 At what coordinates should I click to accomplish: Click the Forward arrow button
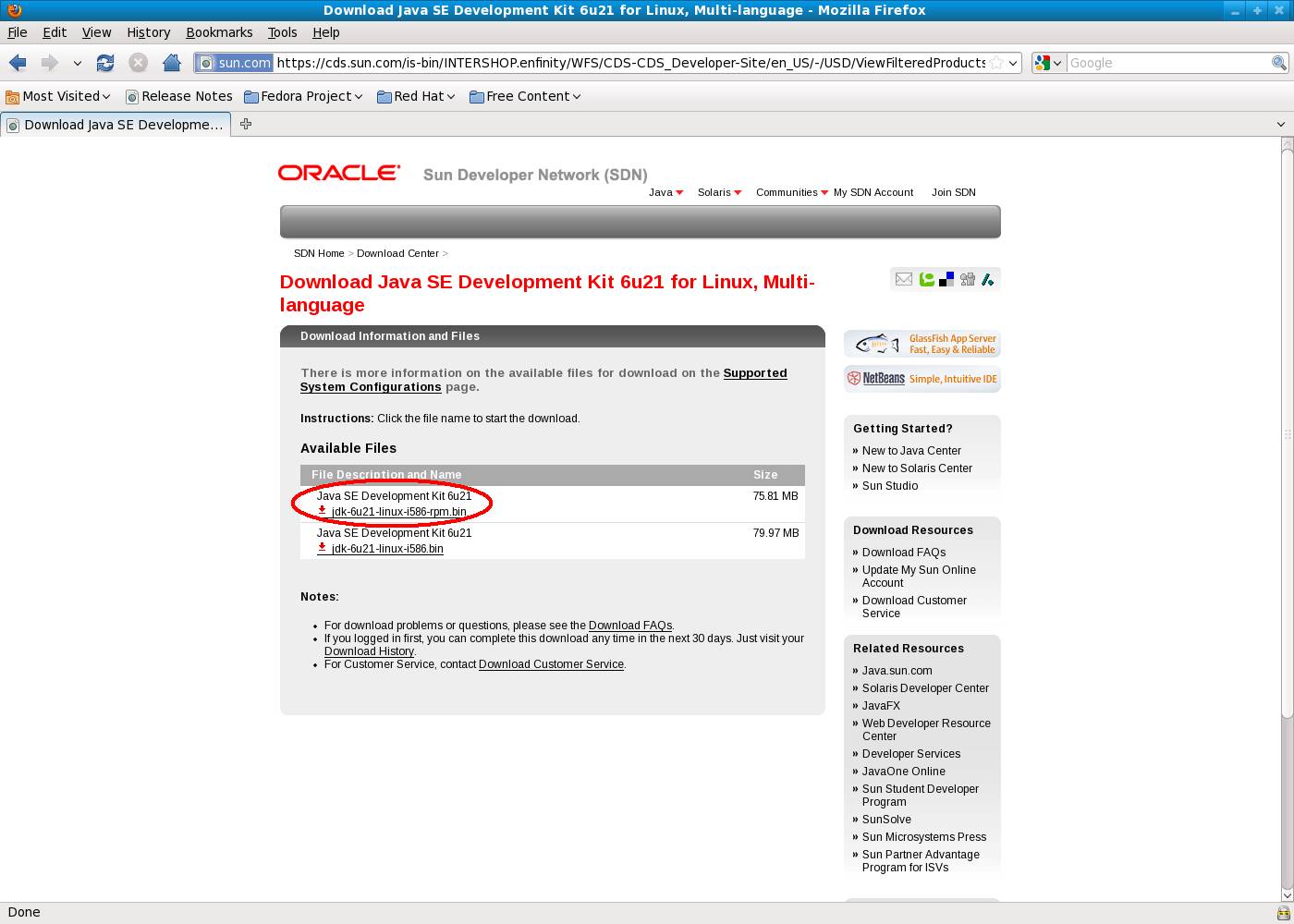tap(49, 63)
